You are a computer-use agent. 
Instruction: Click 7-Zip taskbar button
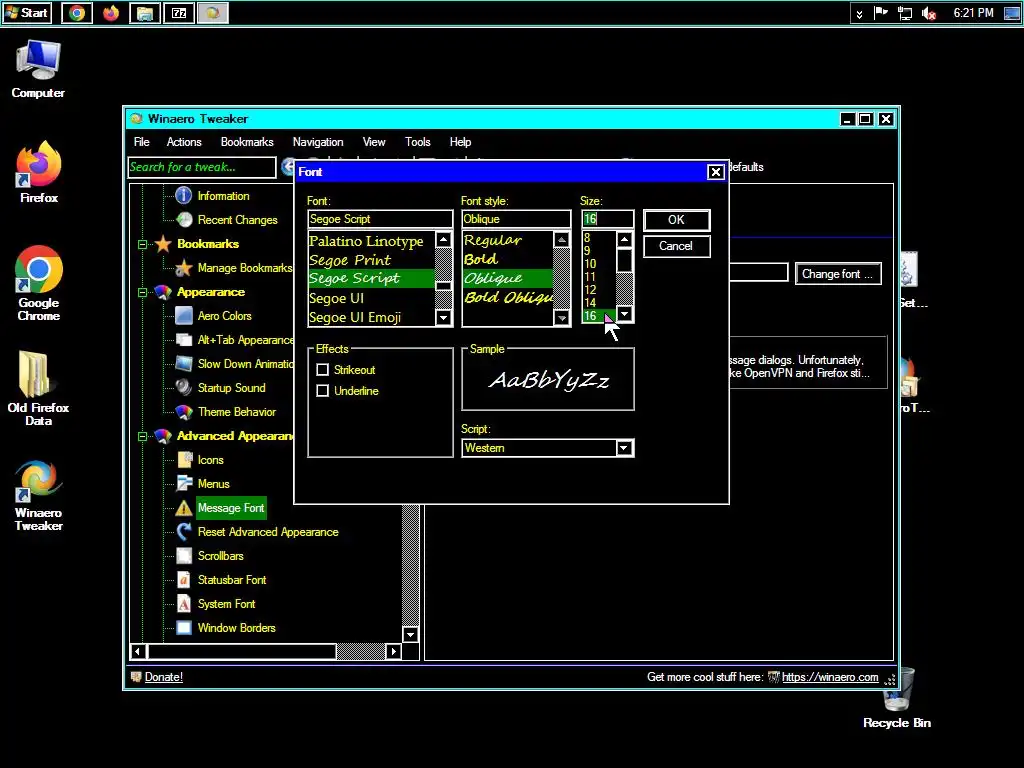pos(179,13)
